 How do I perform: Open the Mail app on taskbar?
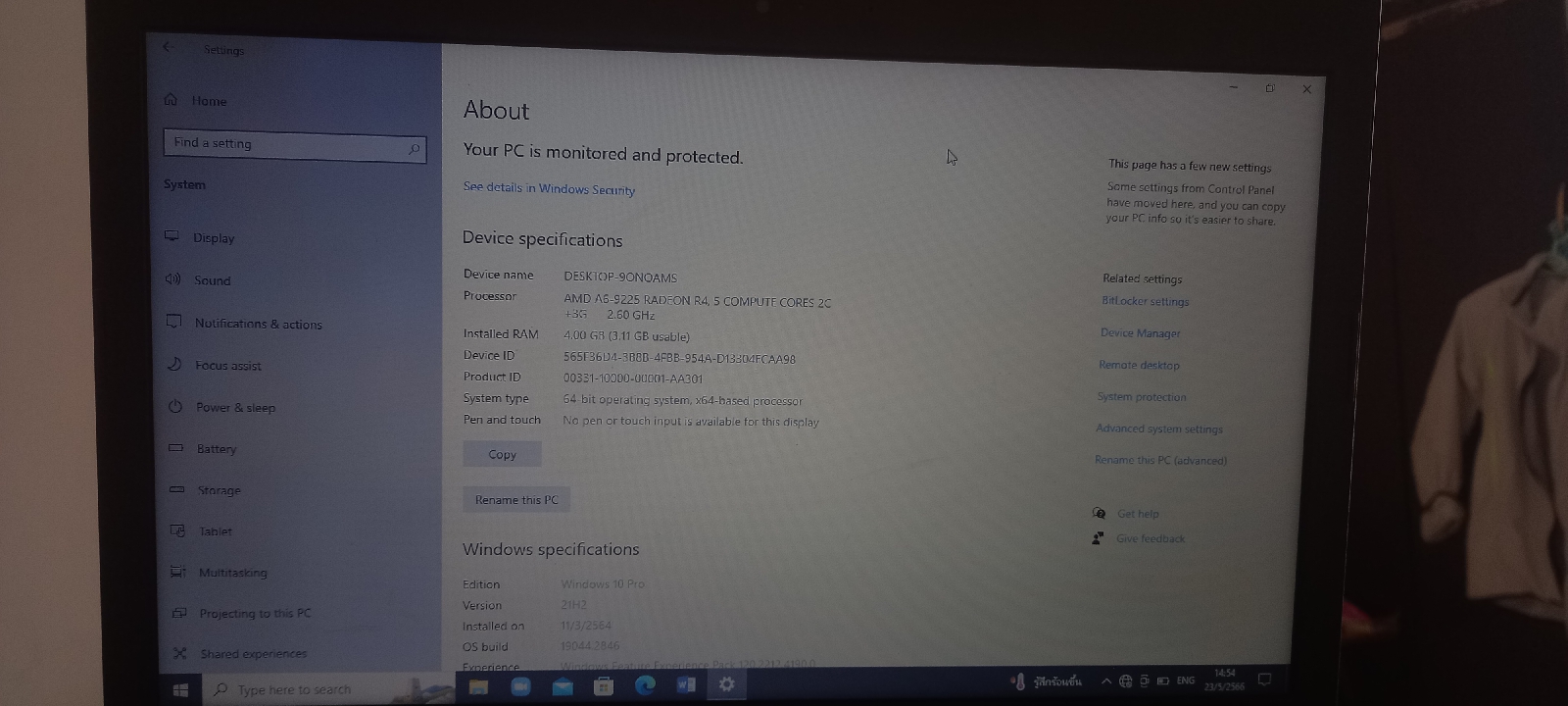(563, 686)
